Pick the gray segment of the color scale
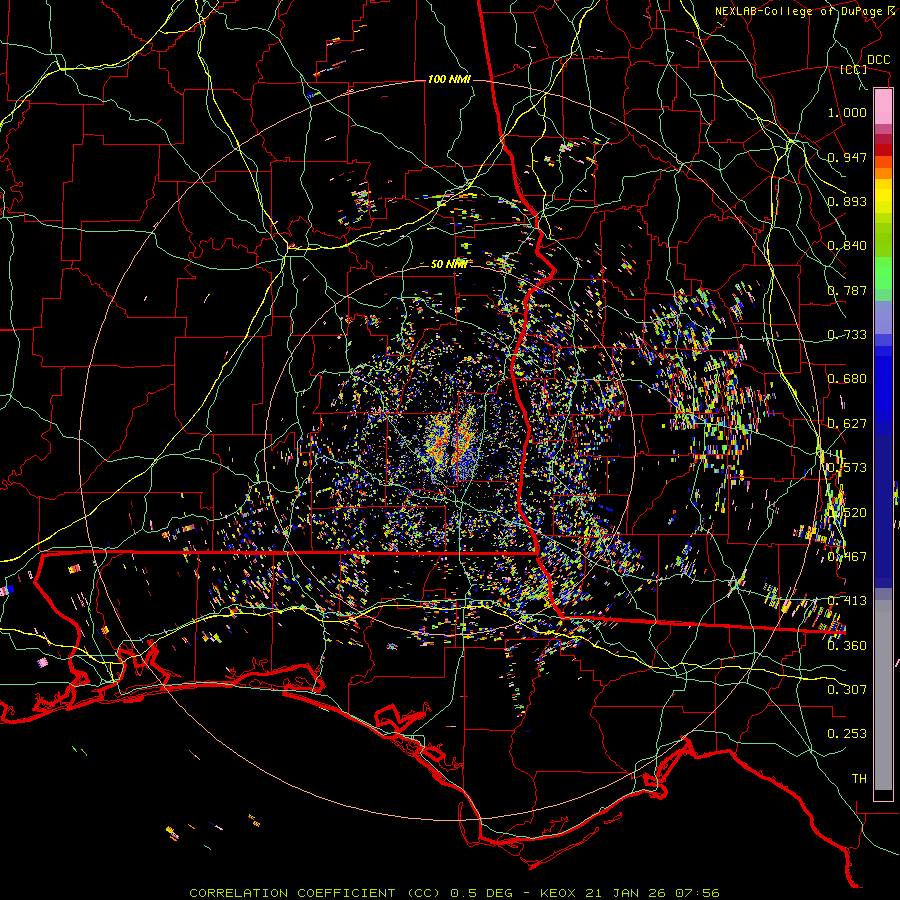 pyautogui.click(x=883, y=695)
